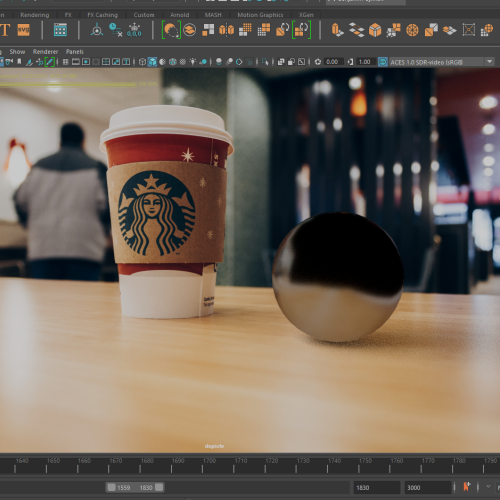
Task: Toggle isolate select icon
Action: 265,62
